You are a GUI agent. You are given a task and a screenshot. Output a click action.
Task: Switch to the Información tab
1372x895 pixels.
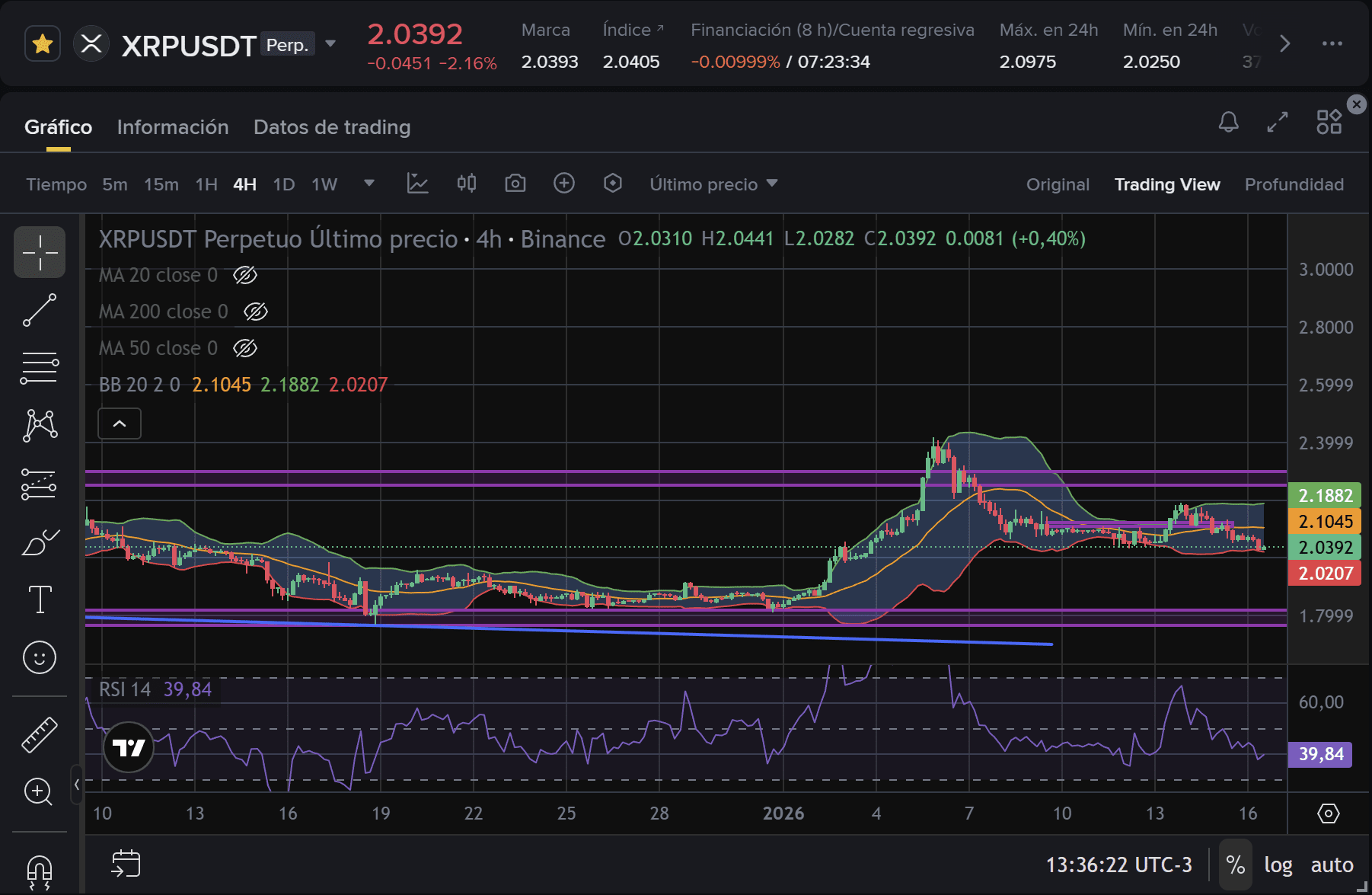point(173,127)
